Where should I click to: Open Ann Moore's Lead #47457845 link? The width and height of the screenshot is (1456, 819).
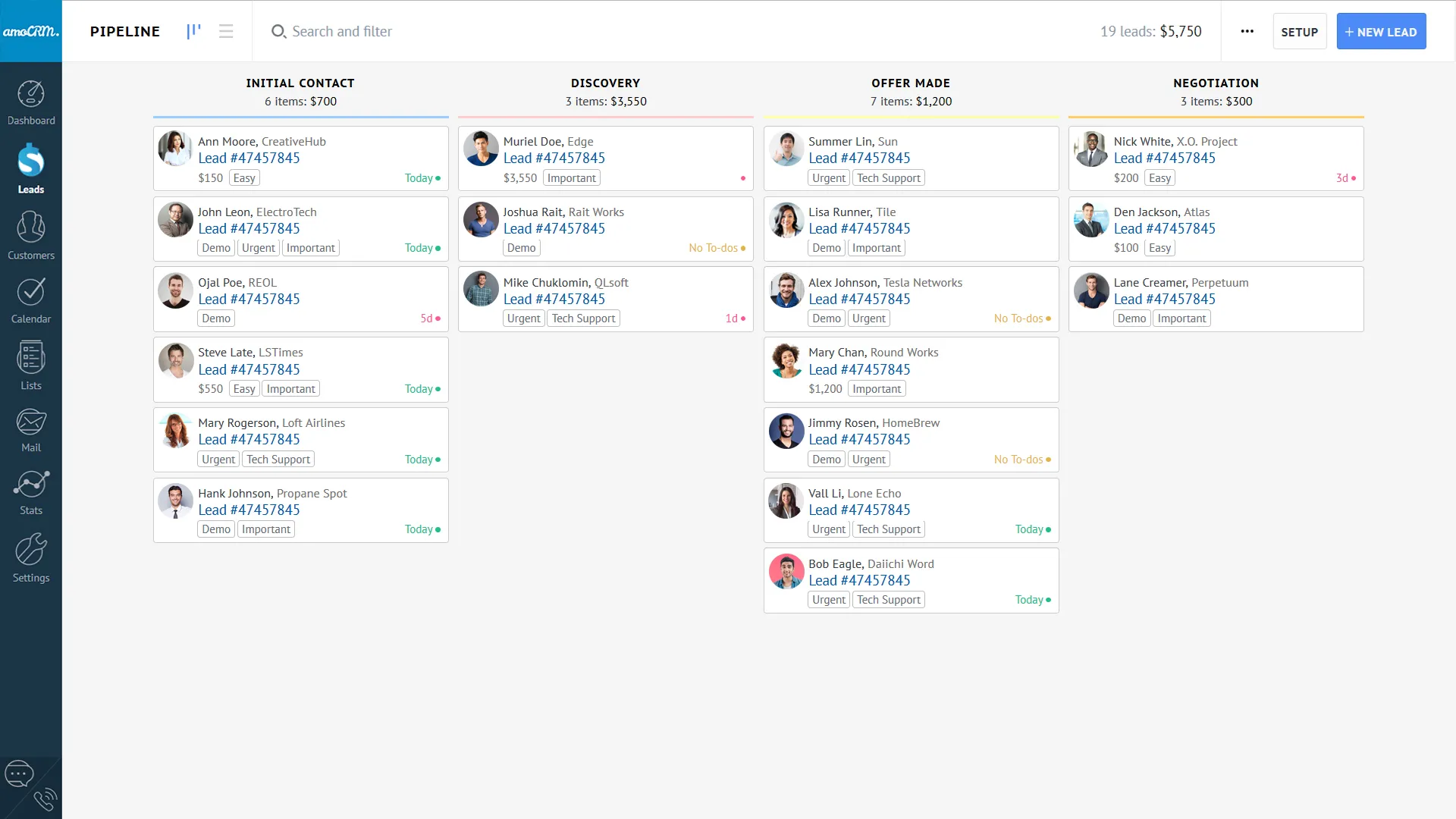(248, 158)
